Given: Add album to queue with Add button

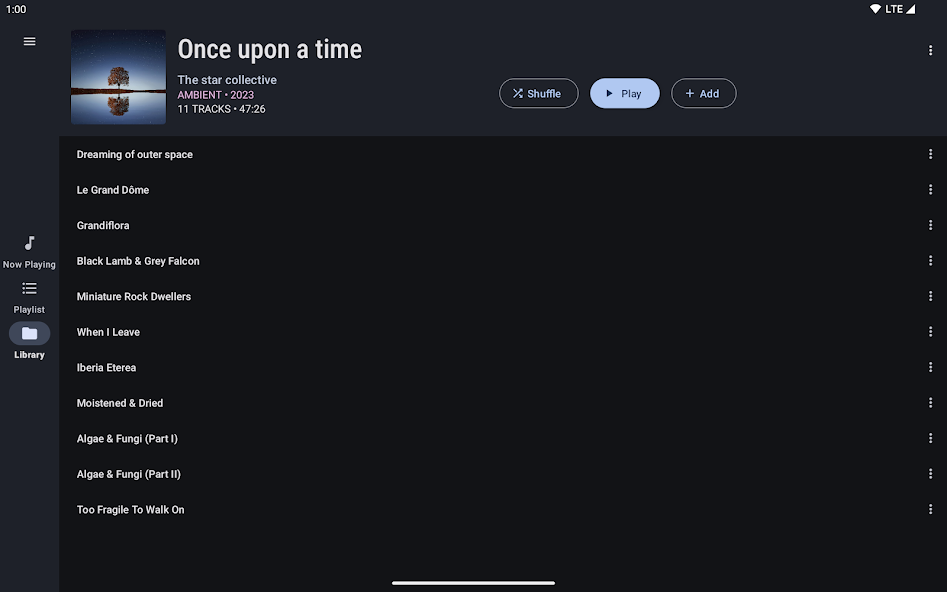Looking at the screenshot, I should coord(704,94).
